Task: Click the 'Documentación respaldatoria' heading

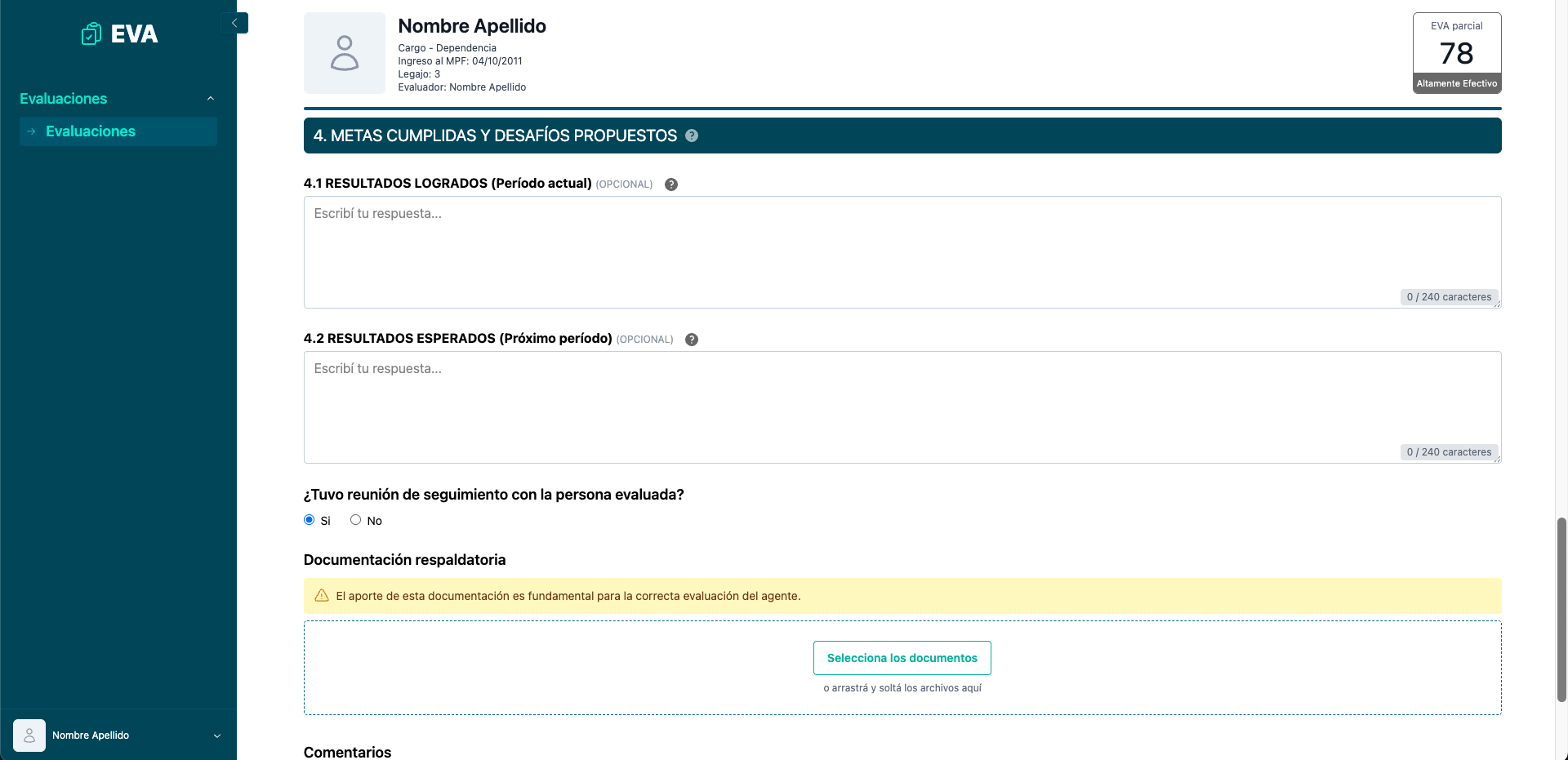Action: click(x=405, y=560)
